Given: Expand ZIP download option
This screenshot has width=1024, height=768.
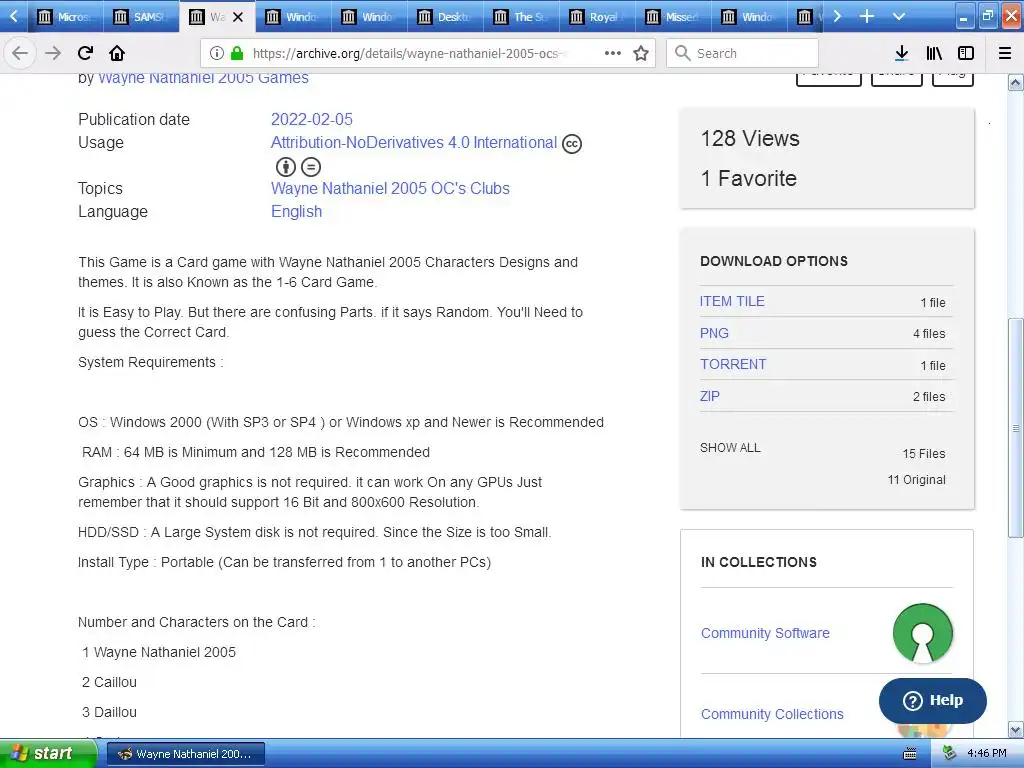Looking at the screenshot, I should (x=709, y=396).
